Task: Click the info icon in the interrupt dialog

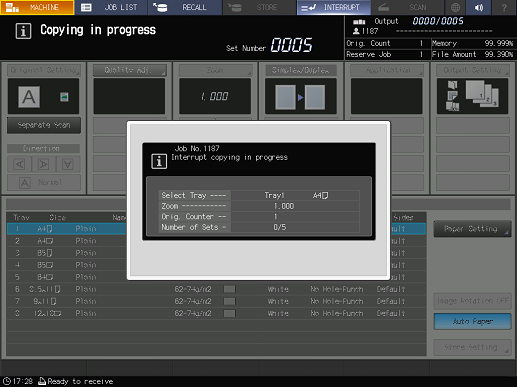Action: (x=159, y=162)
